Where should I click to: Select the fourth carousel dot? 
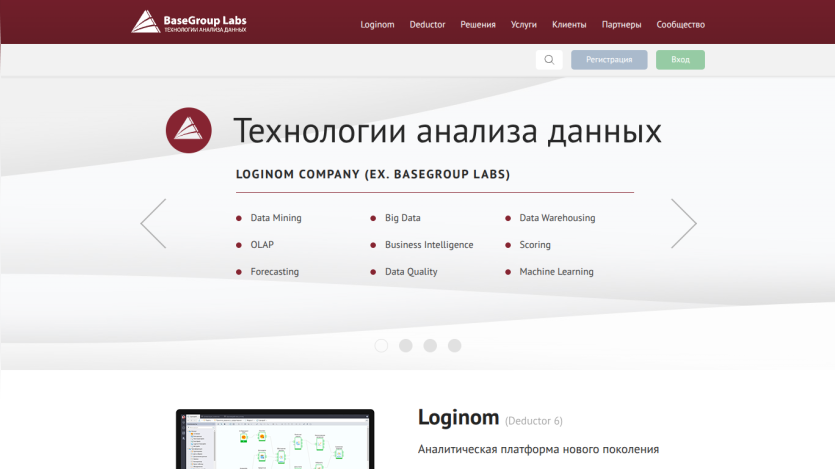454,345
